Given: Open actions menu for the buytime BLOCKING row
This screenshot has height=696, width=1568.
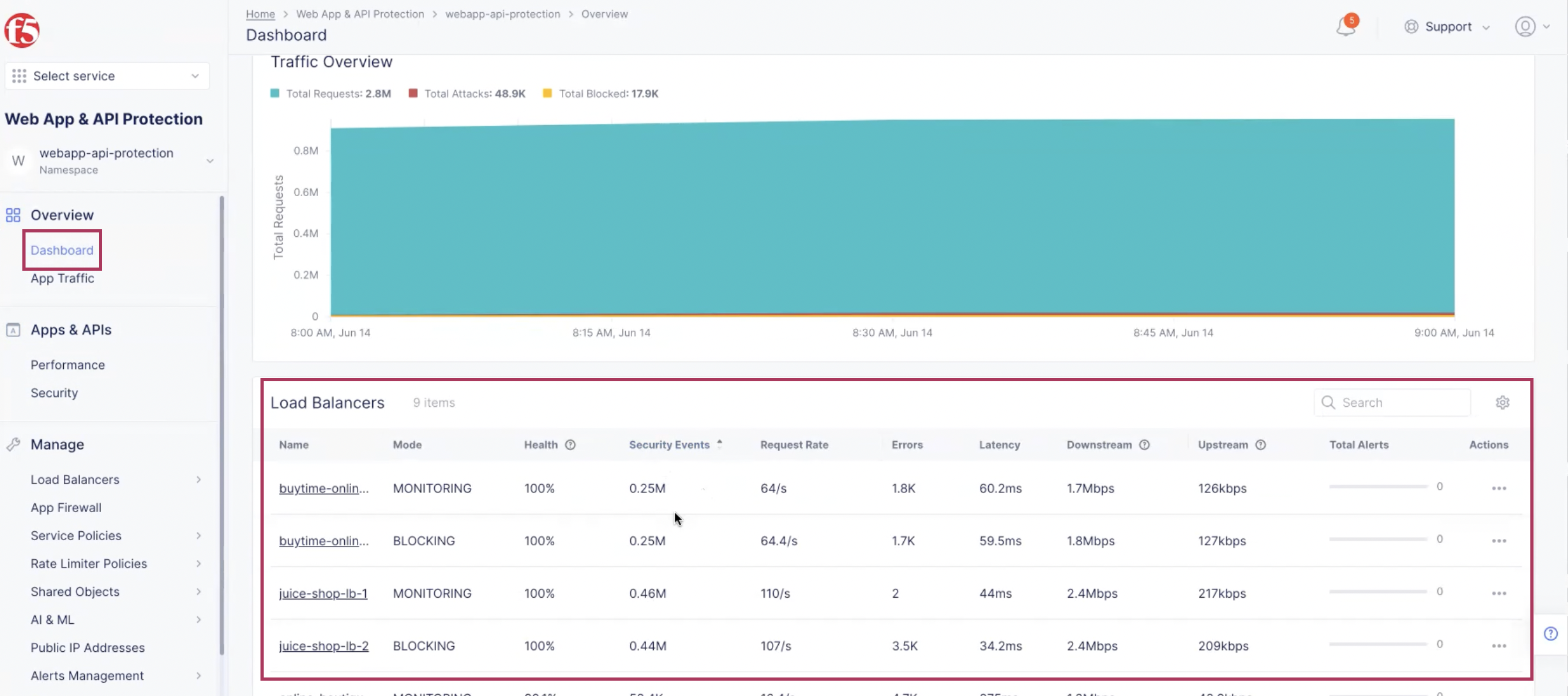Looking at the screenshot, I should (1498, 541).
